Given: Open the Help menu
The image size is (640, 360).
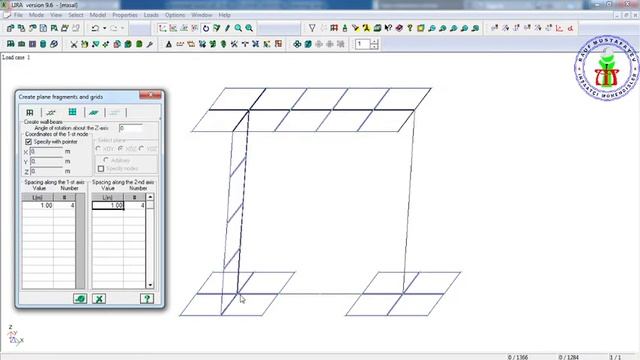Looking at the screenshot, I should 224,15.
